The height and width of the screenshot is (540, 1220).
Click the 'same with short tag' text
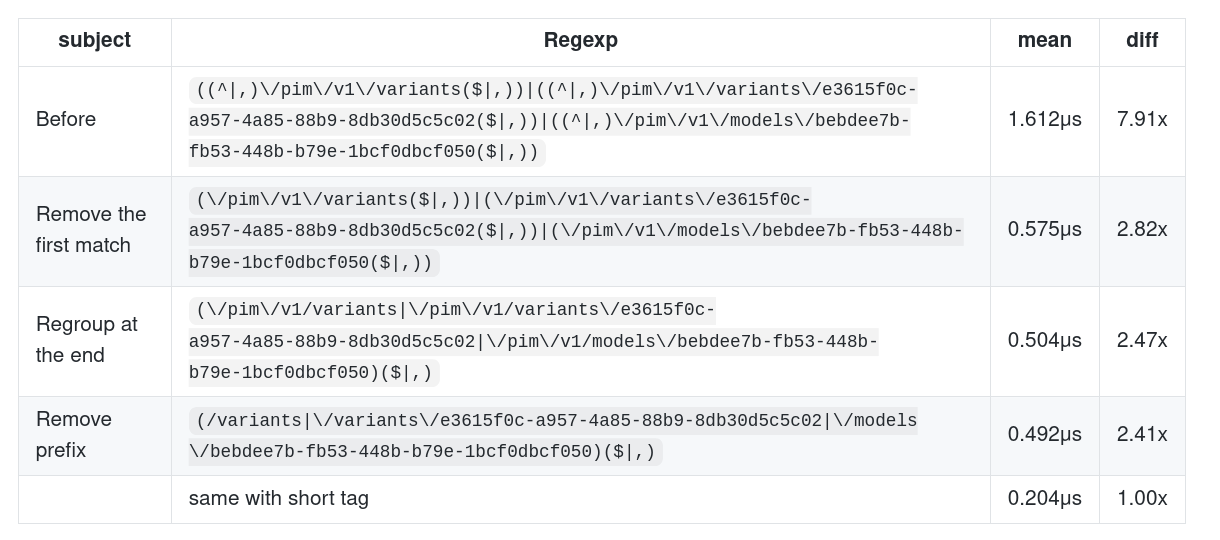(279, 498)
